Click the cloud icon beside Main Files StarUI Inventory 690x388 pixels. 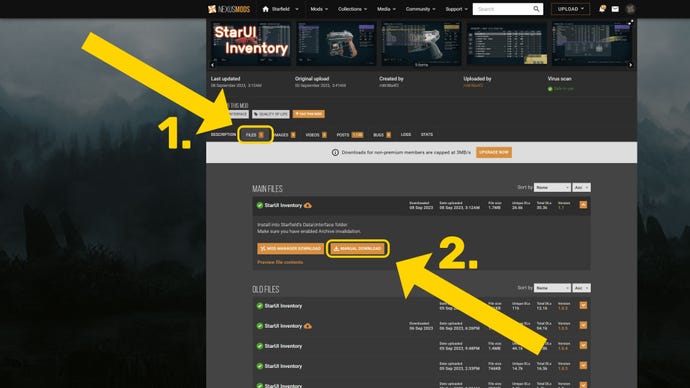[308, 205]
